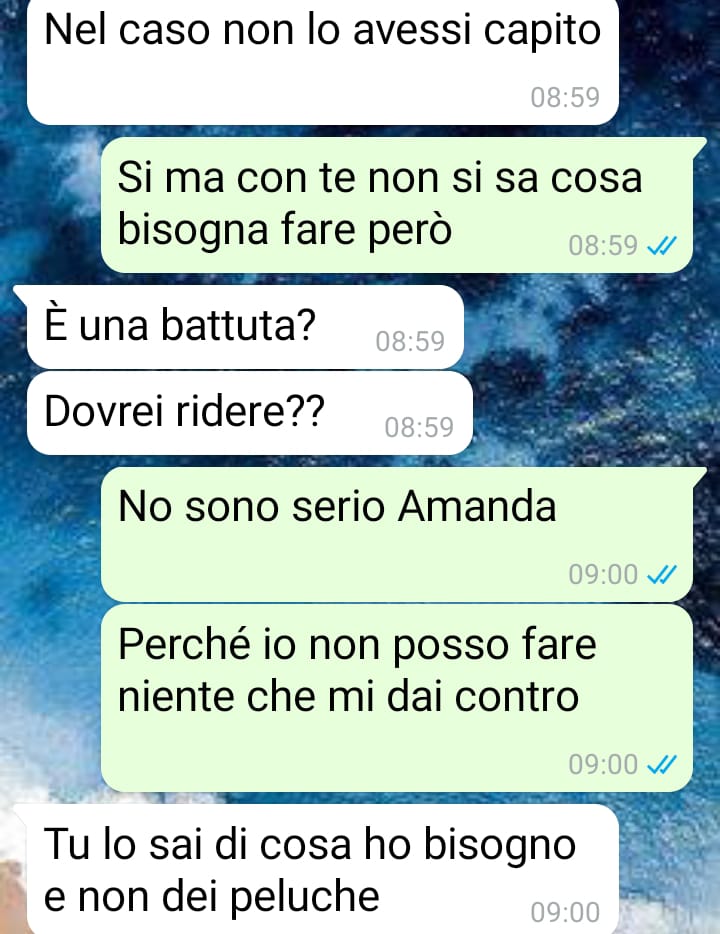Tap 08:59 timestamp on "Nel caso" message
Viewport: 720px width, 934px height.
point(565,97)
